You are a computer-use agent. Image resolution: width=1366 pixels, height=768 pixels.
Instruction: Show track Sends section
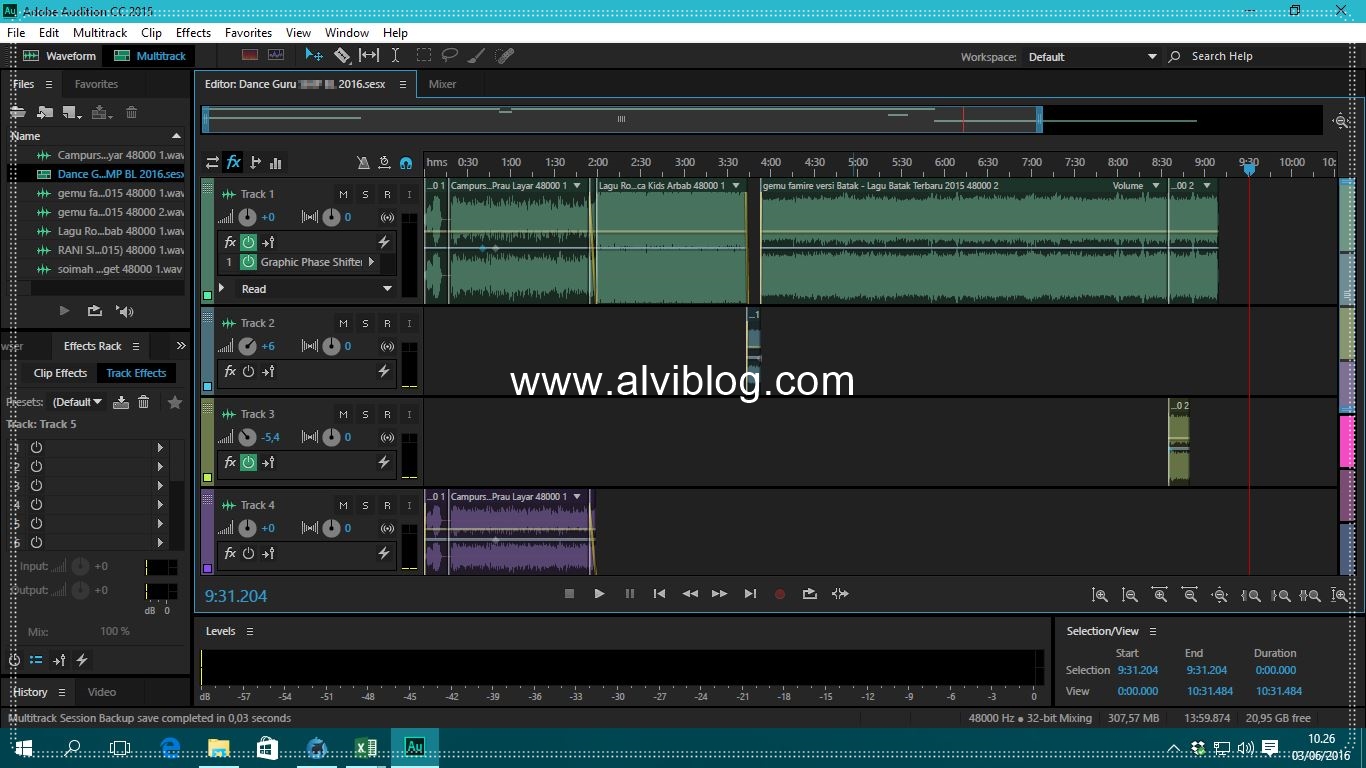click(x=255, y=162)
